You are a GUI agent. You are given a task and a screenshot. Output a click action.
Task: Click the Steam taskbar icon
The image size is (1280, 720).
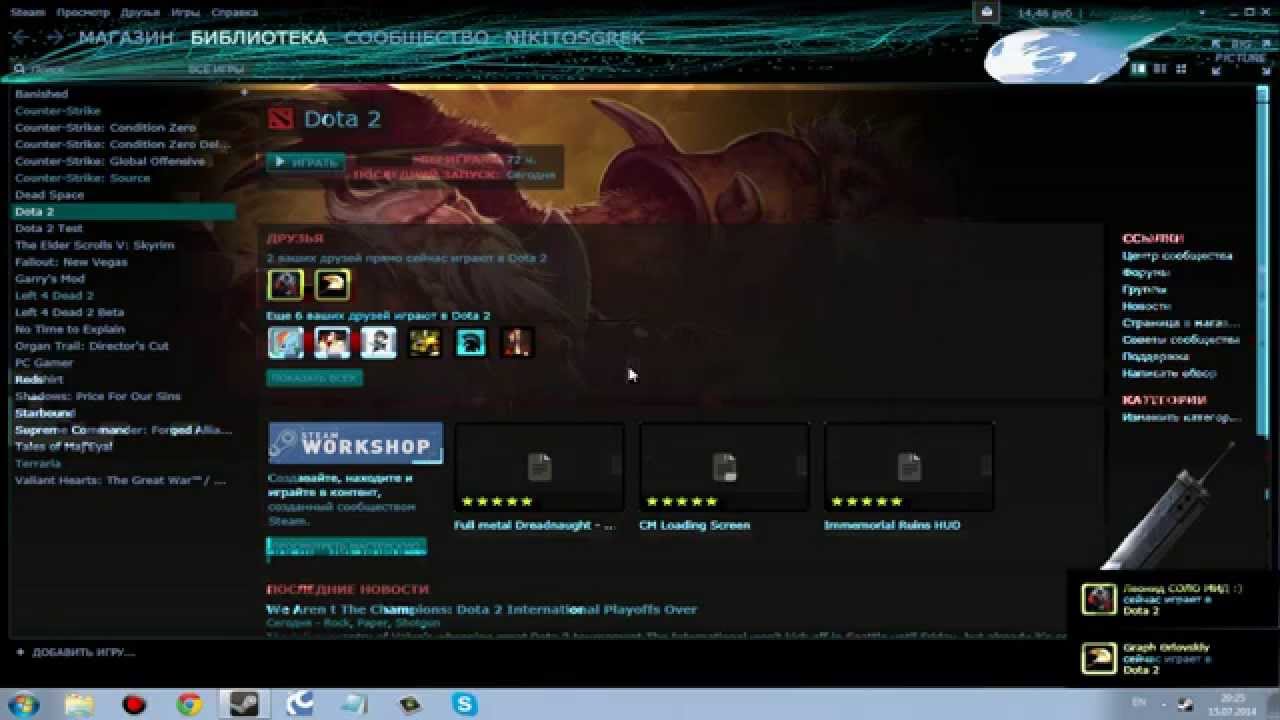244,704
